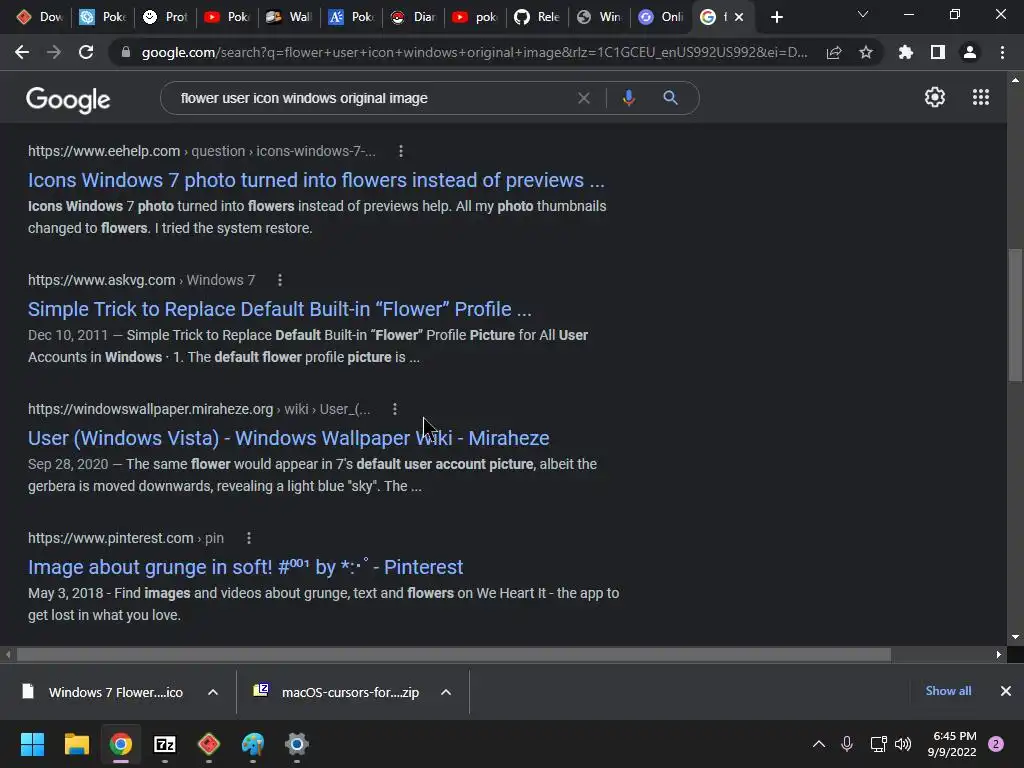Show hidden system tray icons
The height and width of the screenshot is (768, 1024).
818,744
